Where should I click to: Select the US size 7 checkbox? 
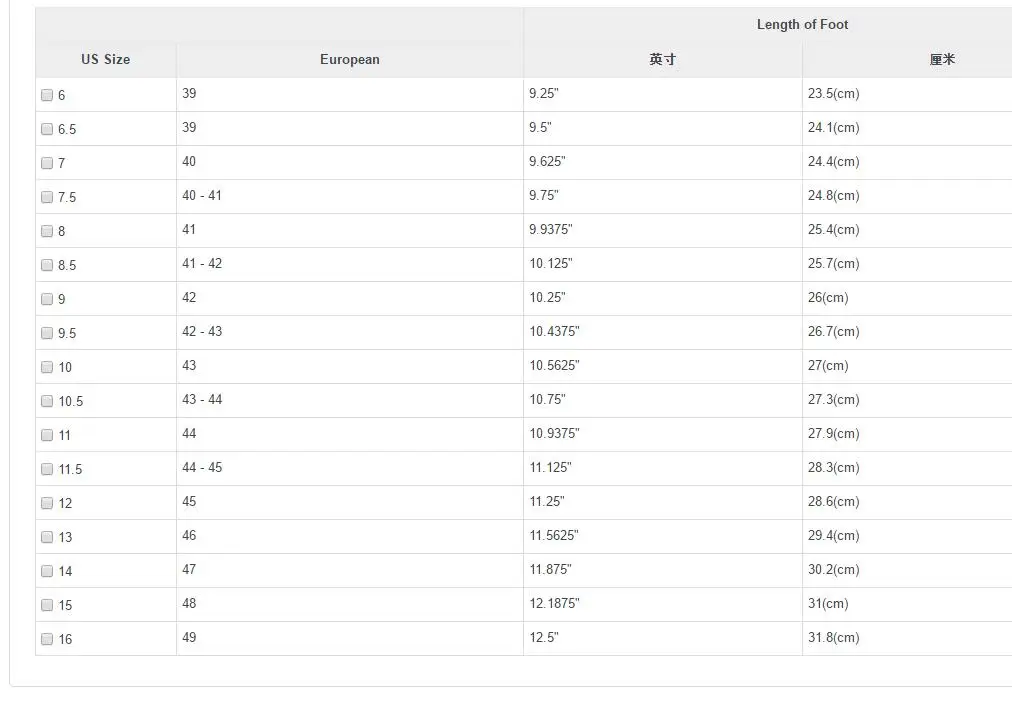pos(47,163)
